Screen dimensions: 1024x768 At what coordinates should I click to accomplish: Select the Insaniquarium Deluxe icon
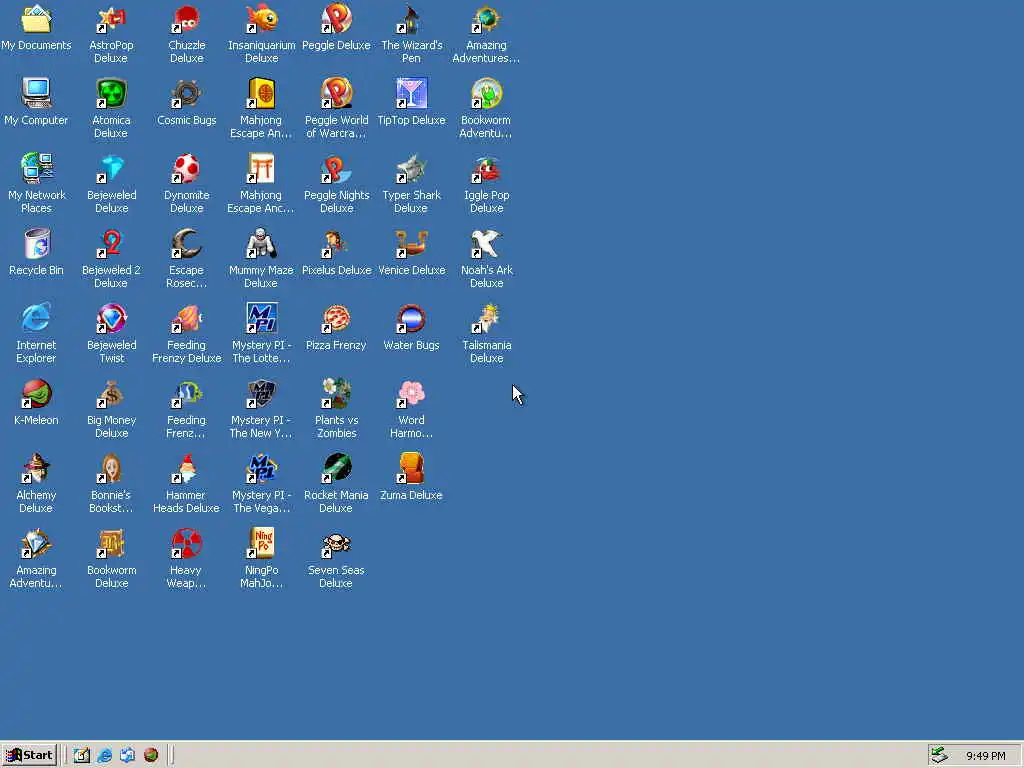coord(261,20)
